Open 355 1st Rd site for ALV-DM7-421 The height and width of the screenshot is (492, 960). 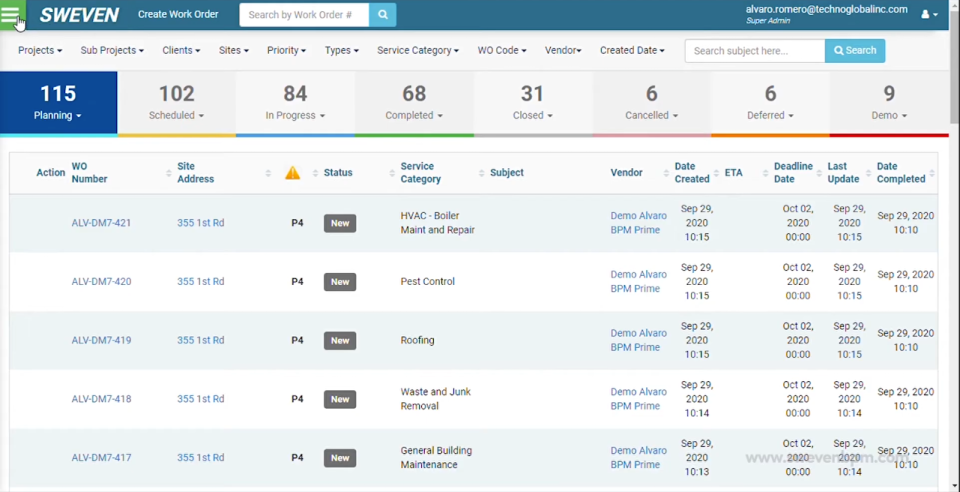(x=201, y=223)
